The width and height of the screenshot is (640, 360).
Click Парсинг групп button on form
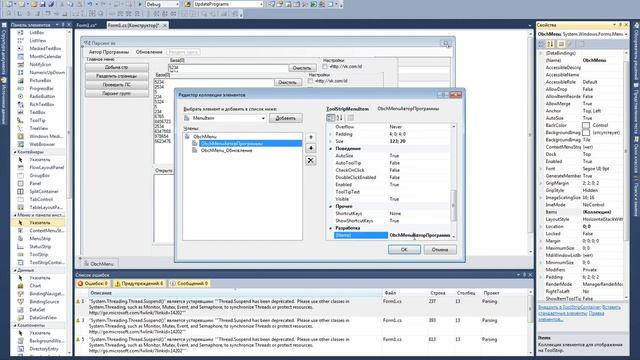click(117, 93)
